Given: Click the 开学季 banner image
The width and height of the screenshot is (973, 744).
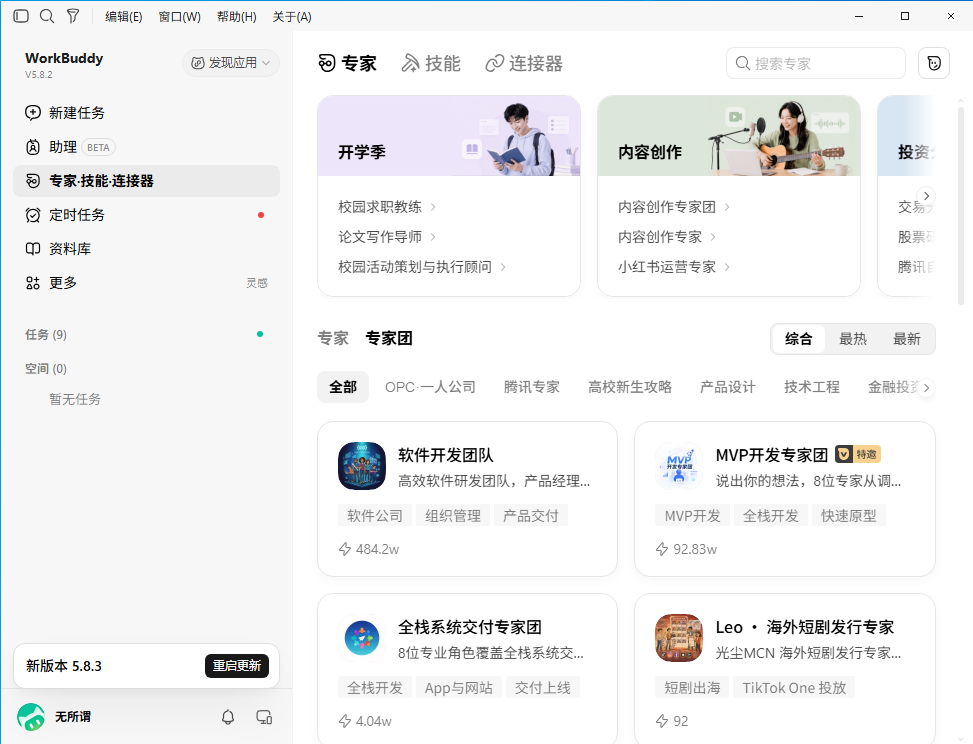Looking at the screenshot, I should click(x=449, y=136).
